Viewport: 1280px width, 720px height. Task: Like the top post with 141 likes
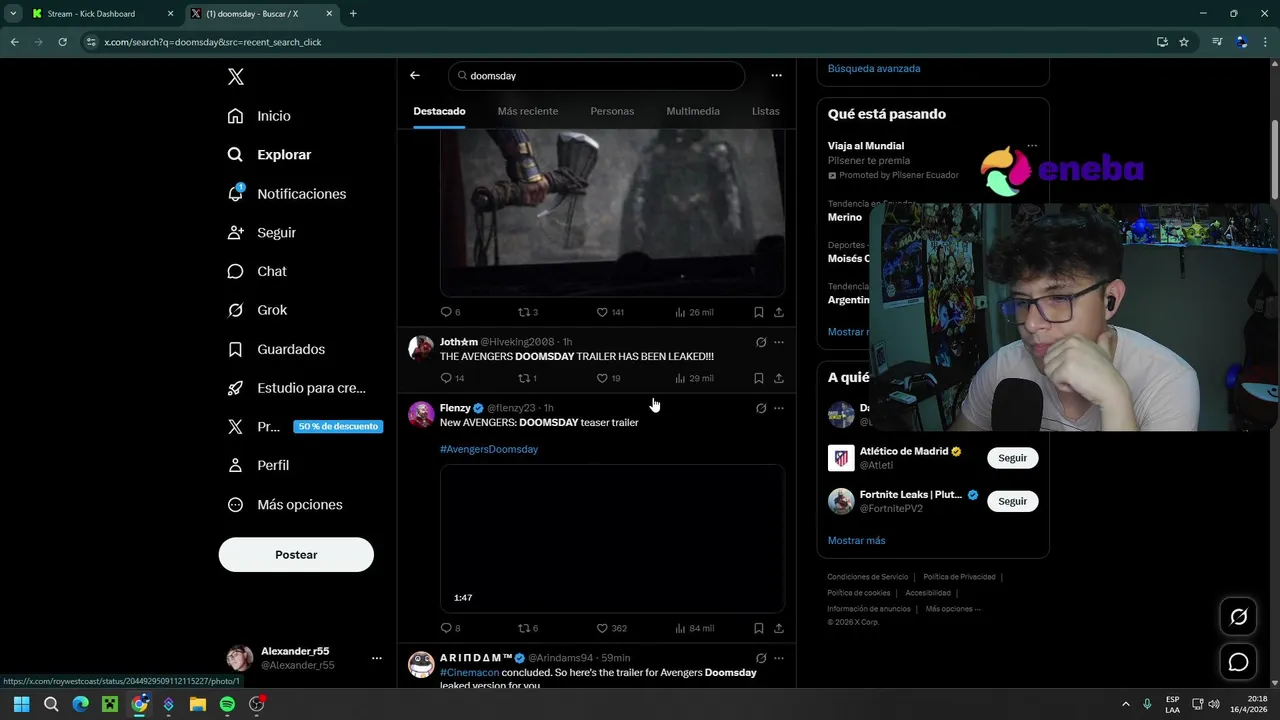[610, 312]
